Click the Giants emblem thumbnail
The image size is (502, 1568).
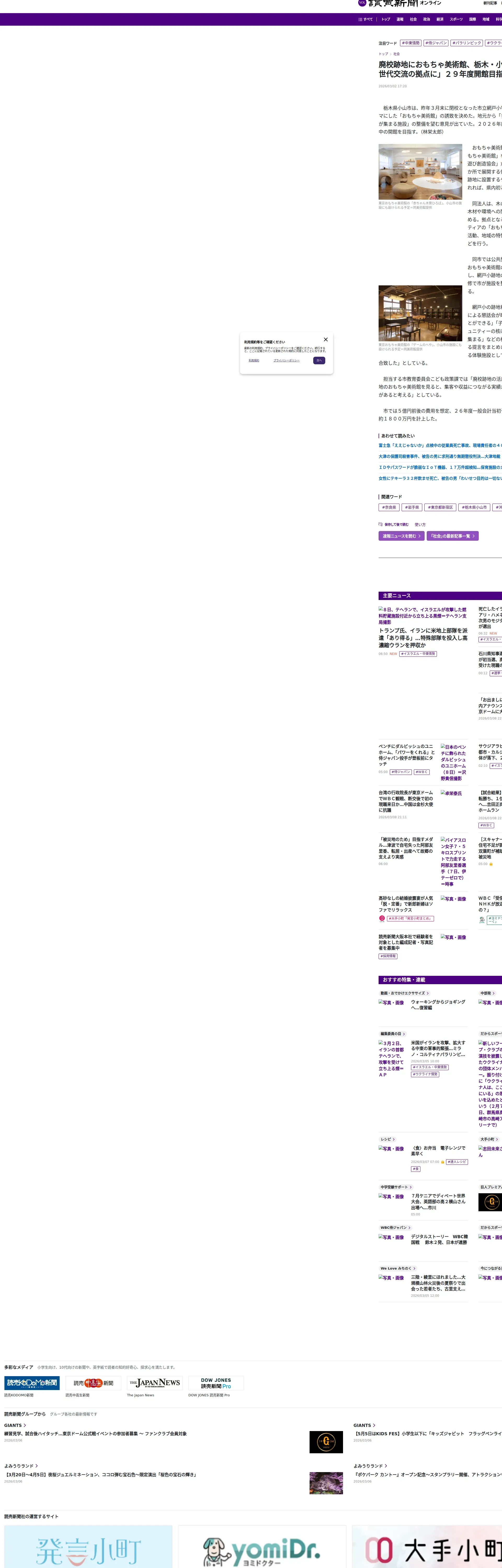click(x=326, y=1442)
